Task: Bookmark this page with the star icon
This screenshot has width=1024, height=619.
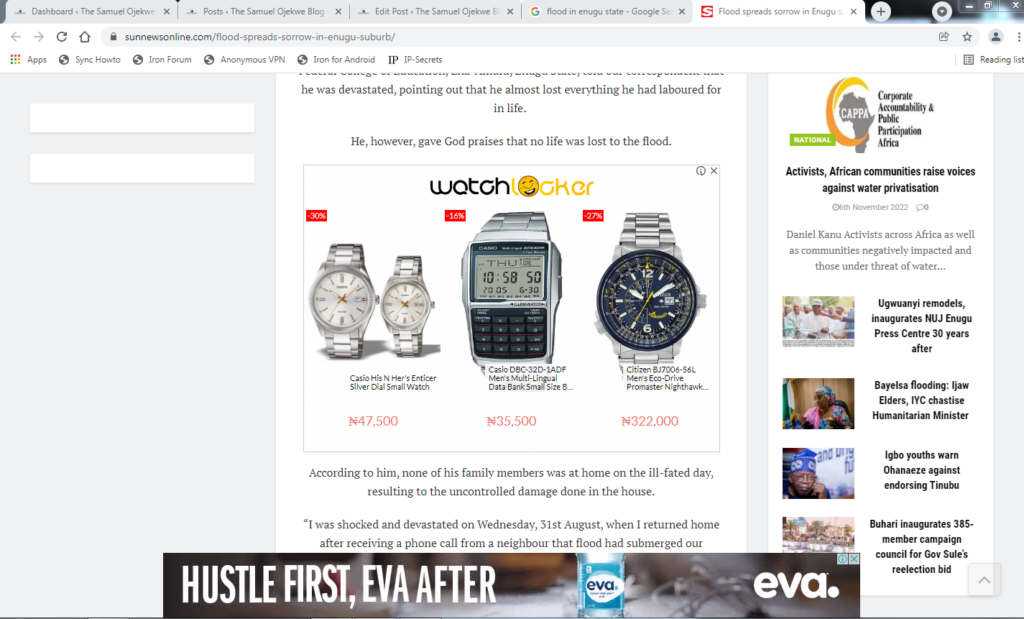Action: (x=967, y=37)
